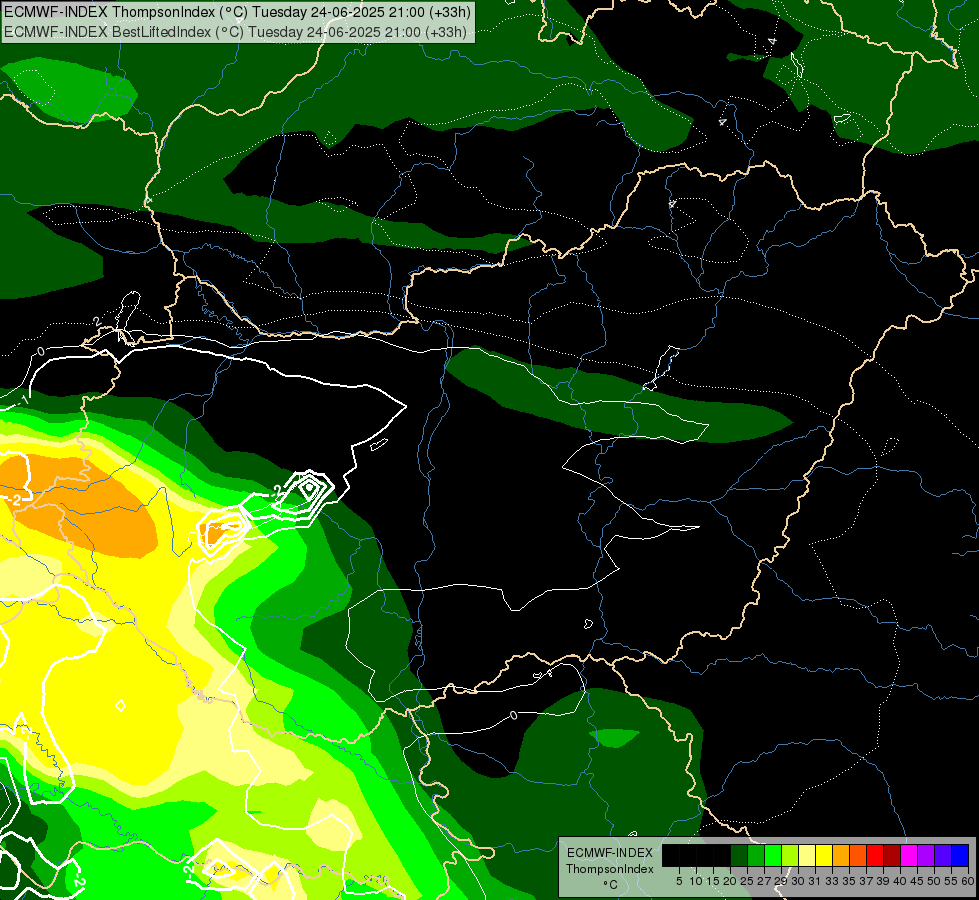979x900 pixels.
Task: Click legend tick value 60
Action: (x=968, y=881)
